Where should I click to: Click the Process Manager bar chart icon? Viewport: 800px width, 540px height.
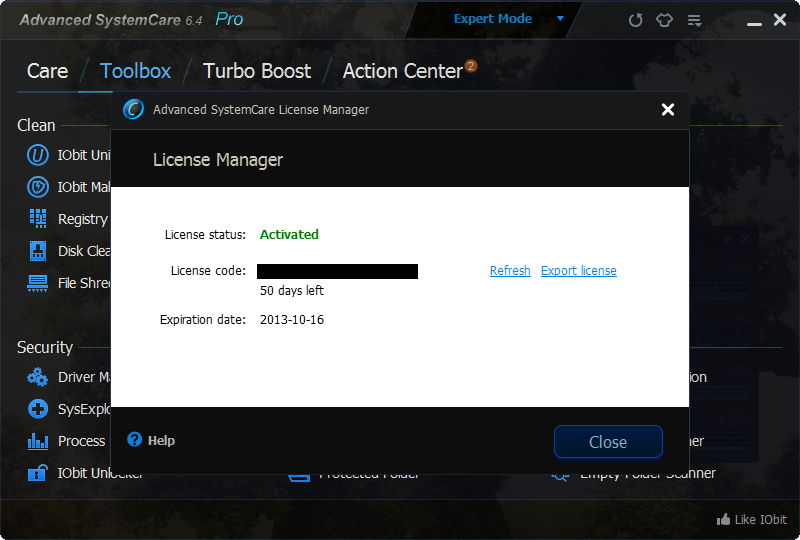click(x=38, y=441)
